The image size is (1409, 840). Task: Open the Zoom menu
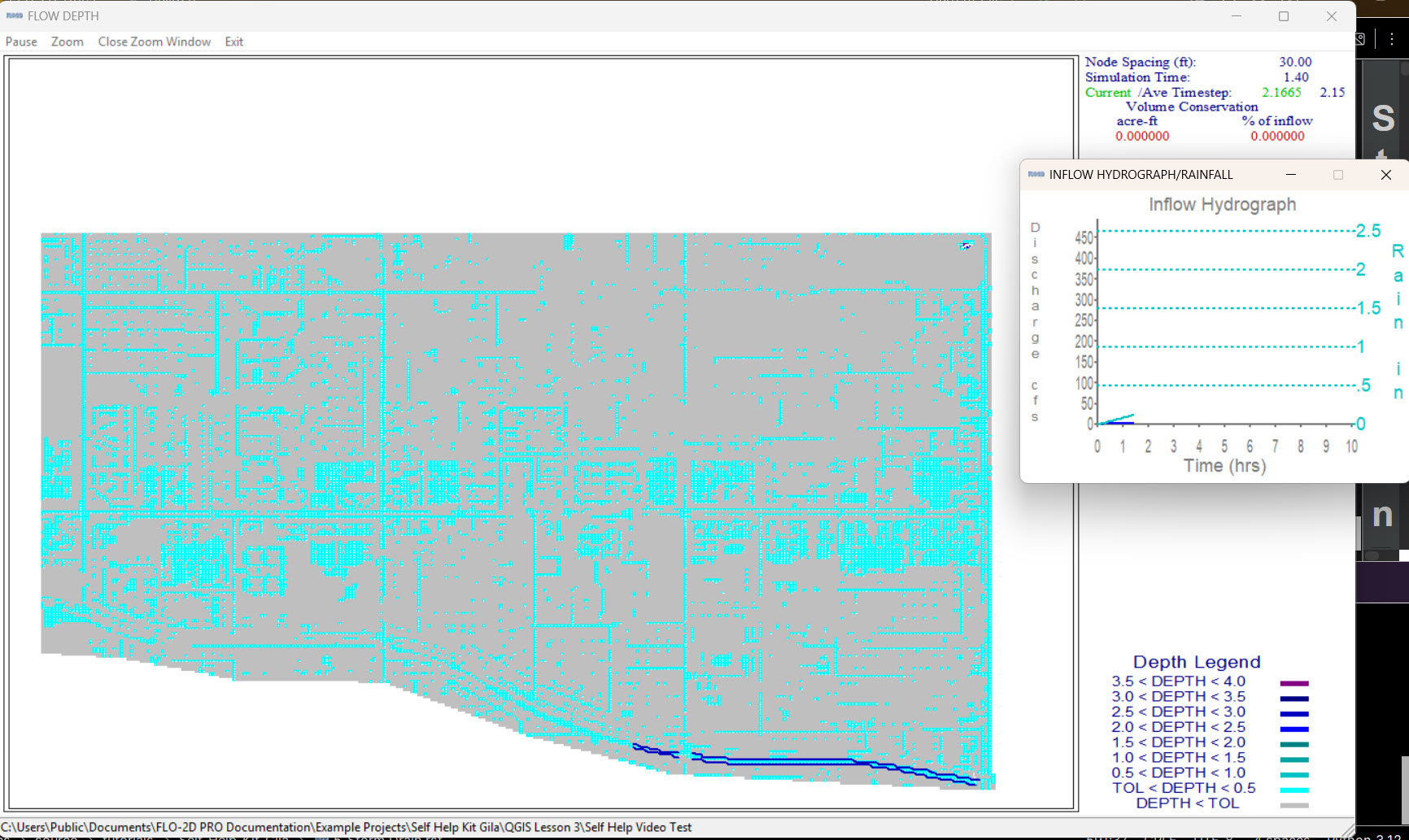coord(67,41)
